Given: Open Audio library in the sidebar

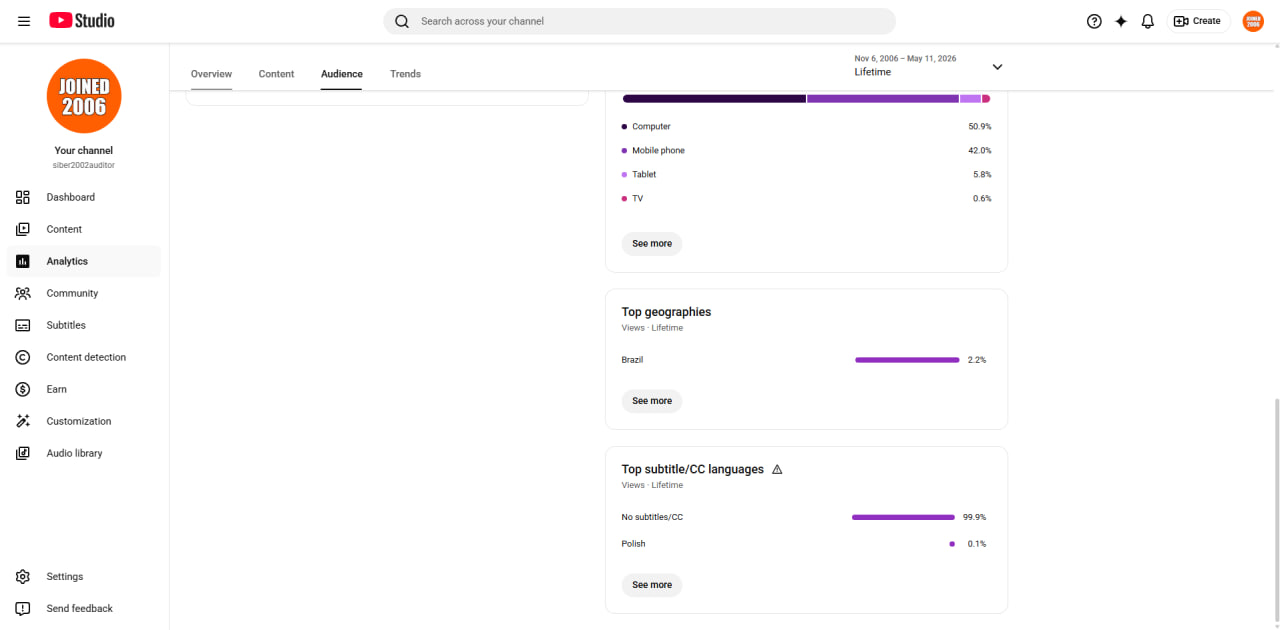Looking at the screenshot, I should click(84, 453).
